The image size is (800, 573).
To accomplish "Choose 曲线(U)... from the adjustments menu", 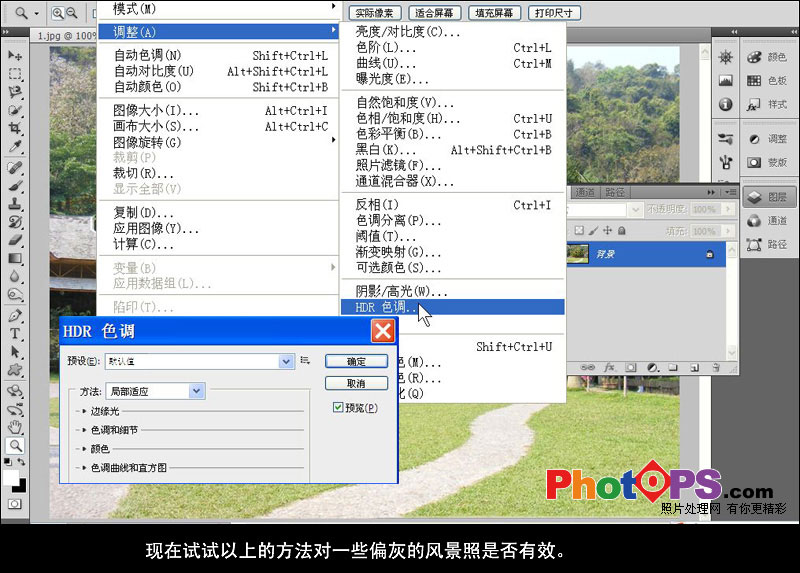I will coord(453,64).
